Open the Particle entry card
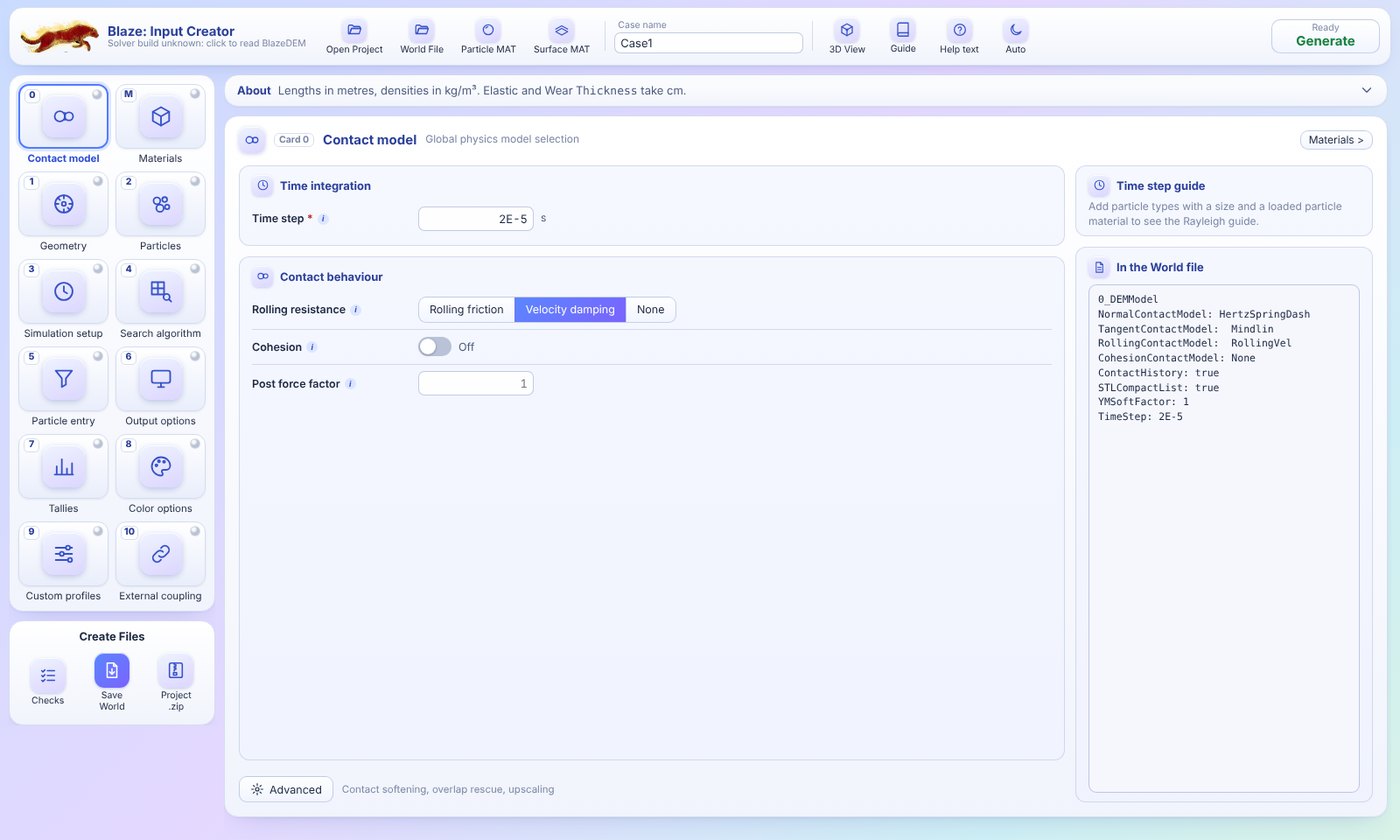 click(63, 379)
